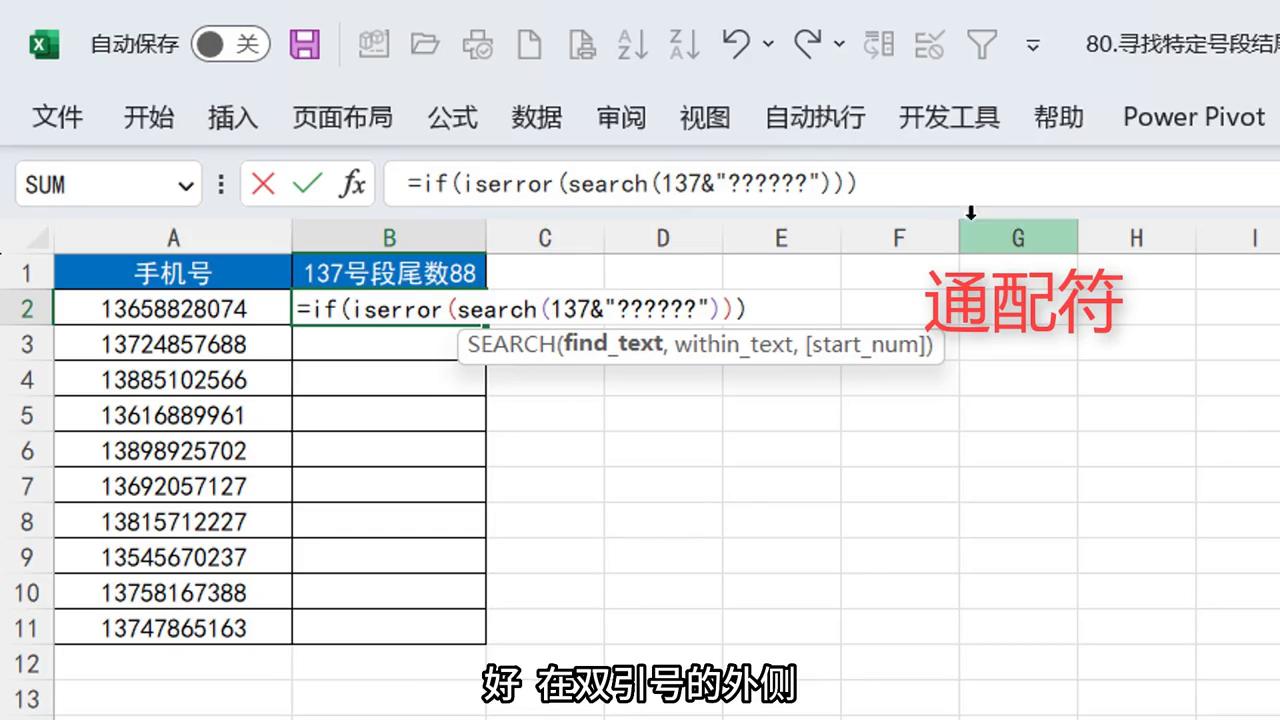The height and width of the screenshot is (720, 1280).
Task: Click the Undo icon
Action: (737, 44)
